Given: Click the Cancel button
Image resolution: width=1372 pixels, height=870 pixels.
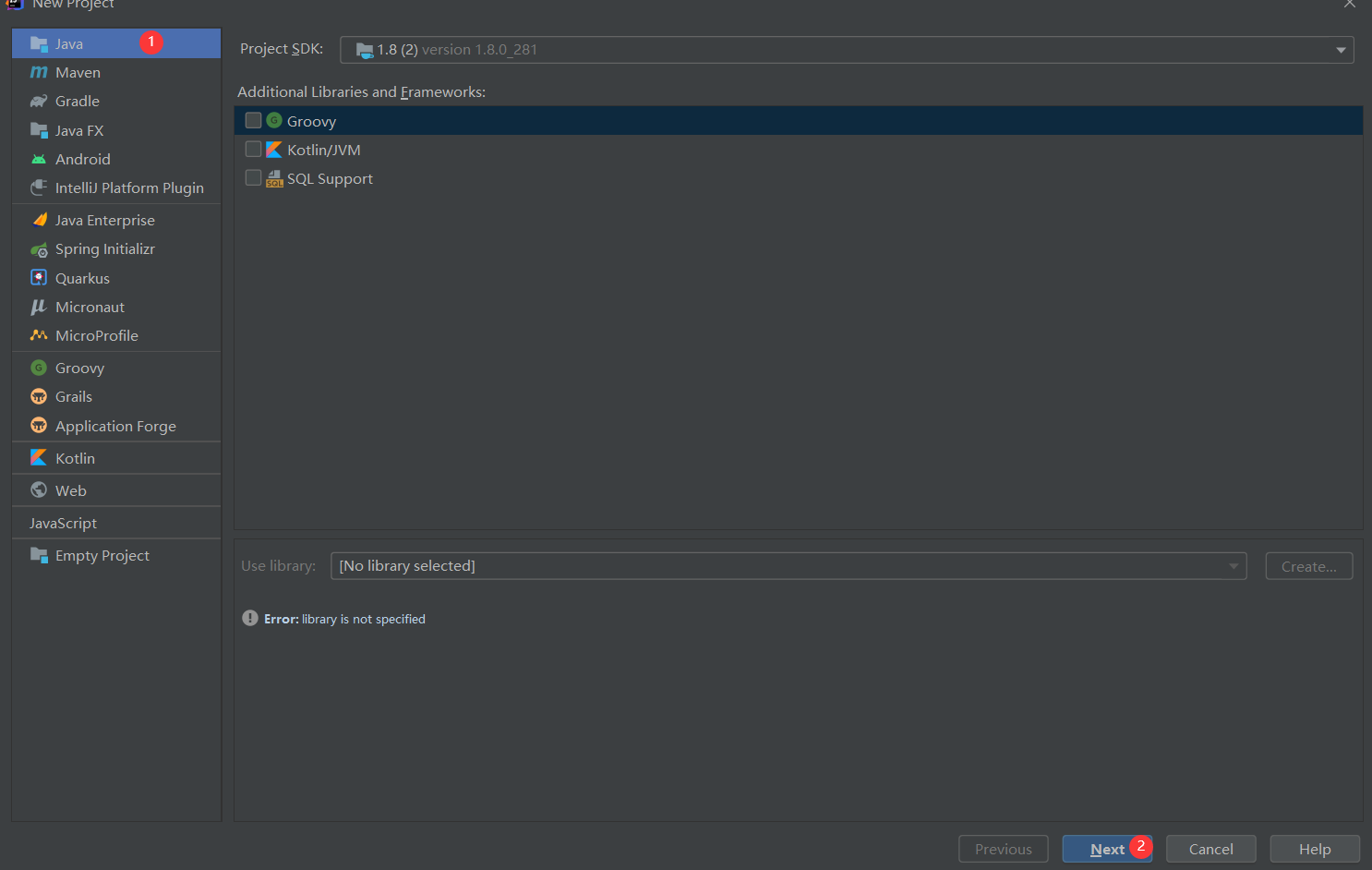Looking at the screenshot, I should [1210, 849].
